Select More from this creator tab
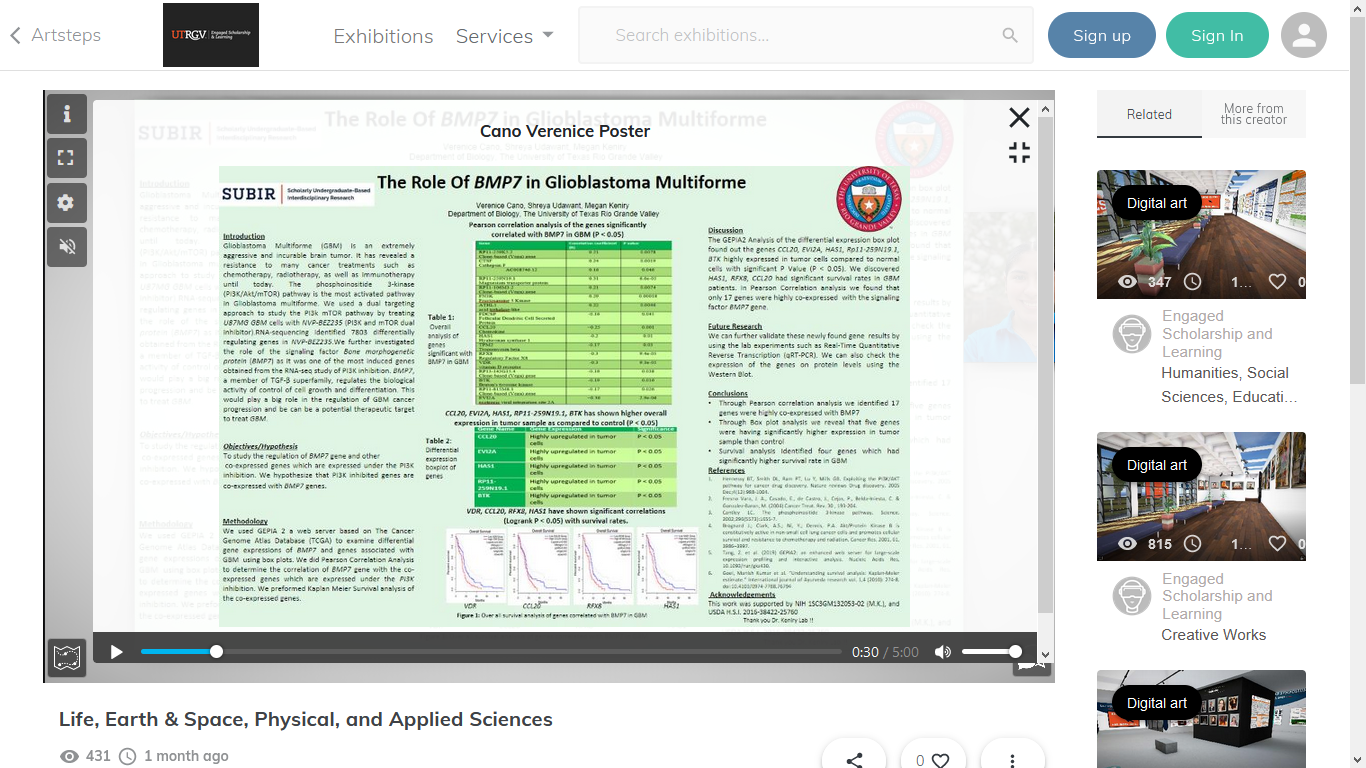The image size is (1366, 768). [1254, 113]
